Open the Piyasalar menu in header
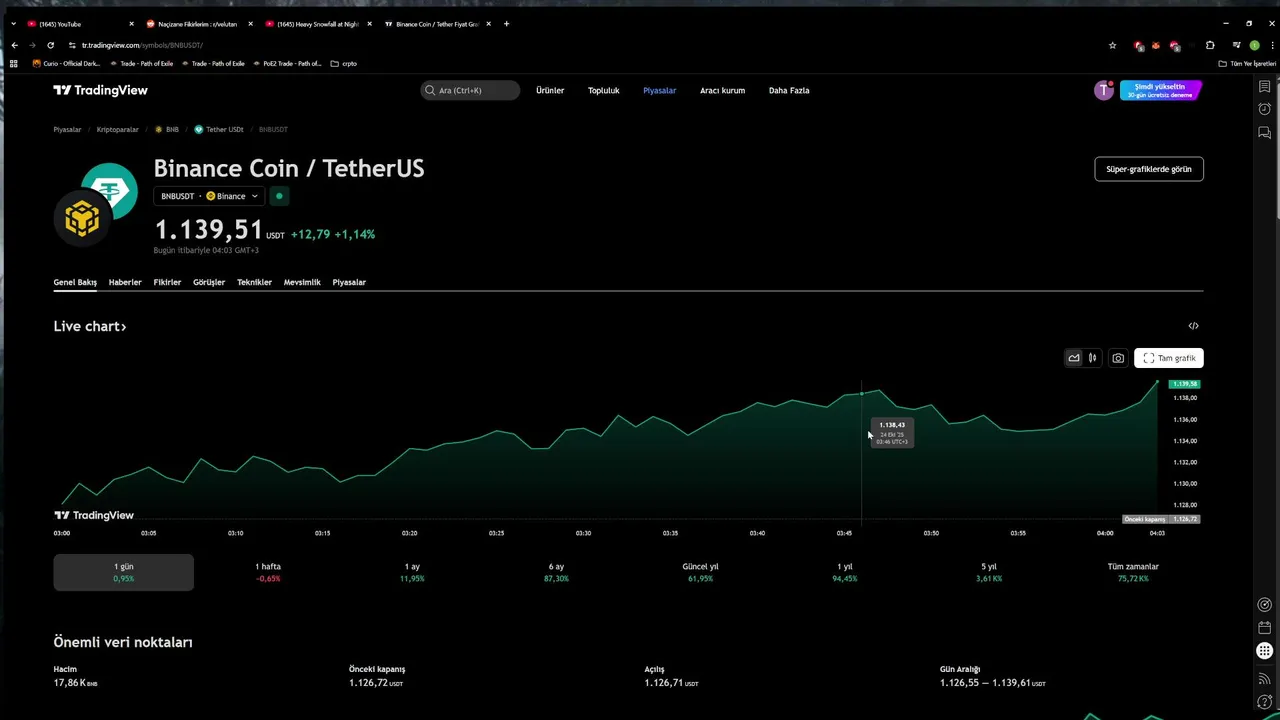Image resolution: width=1280 pixels, height=720 pixels. [660, 90]
